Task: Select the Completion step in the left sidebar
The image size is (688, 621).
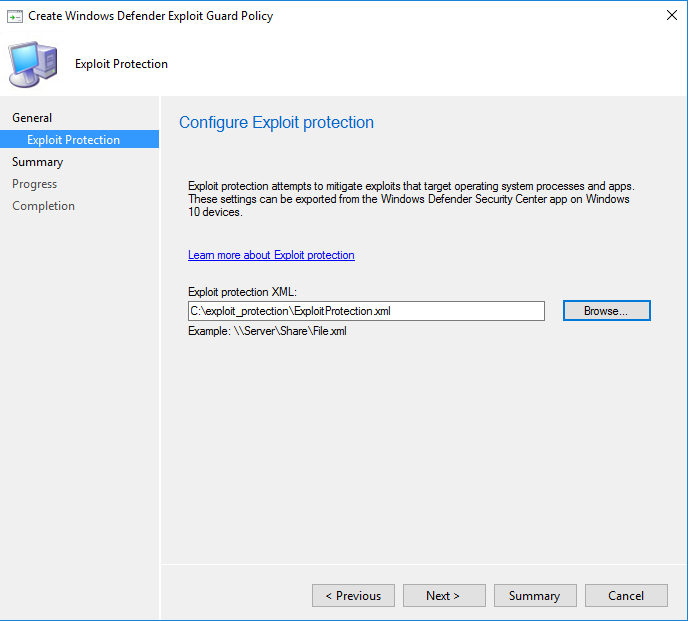Action: 43,206
